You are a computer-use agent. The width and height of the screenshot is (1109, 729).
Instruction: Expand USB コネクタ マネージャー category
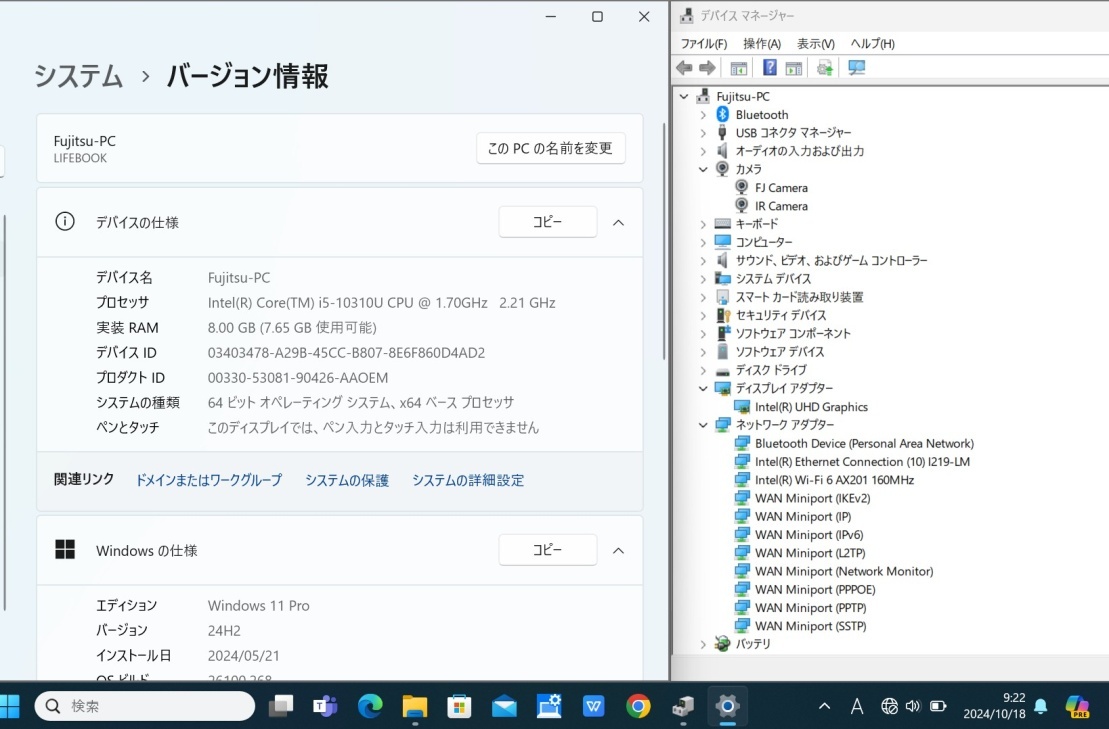(703, 133)
